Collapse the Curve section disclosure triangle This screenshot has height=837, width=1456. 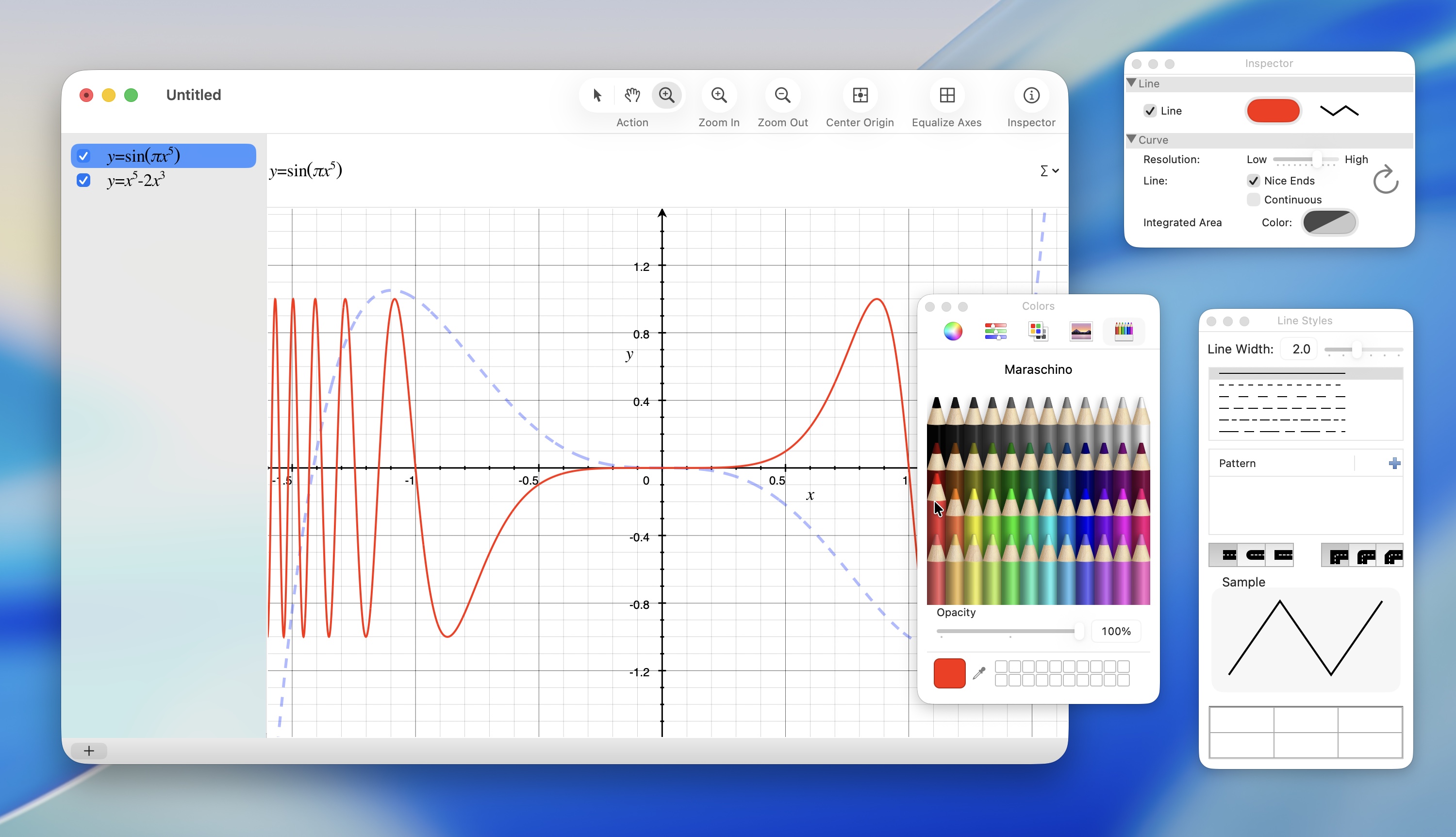(1131, 139)
